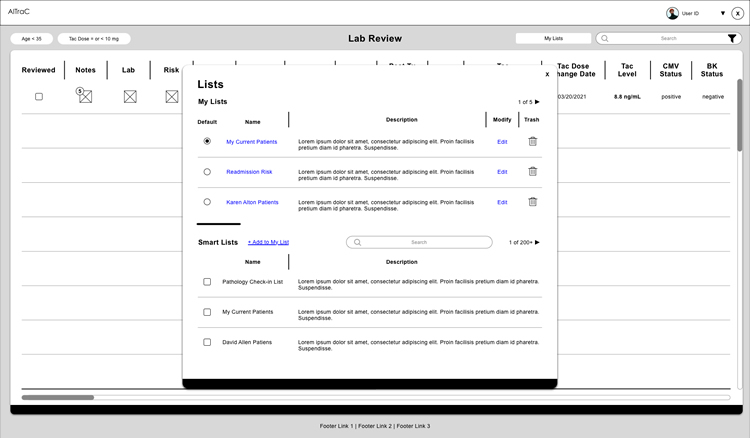Edit the My Current Patients list
The height and width of the screenshot is (438, 750).
pyautogui.click(x=502, y=142)
